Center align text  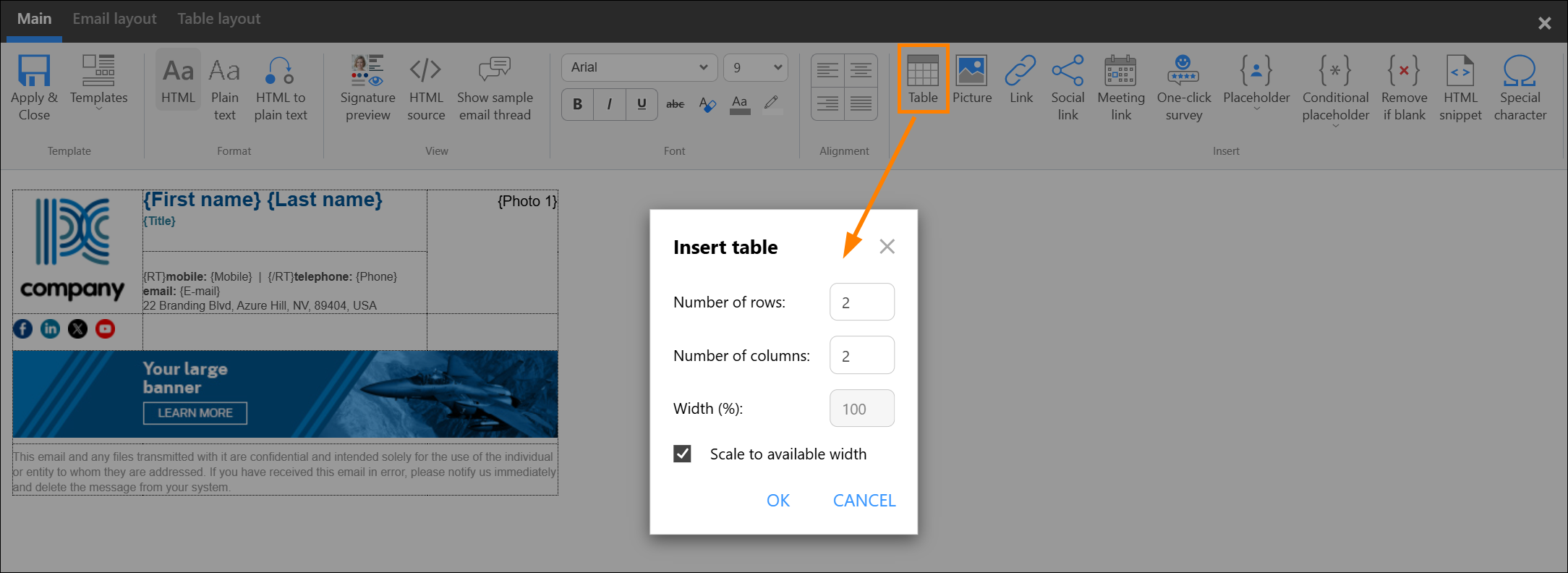(861, 71)
